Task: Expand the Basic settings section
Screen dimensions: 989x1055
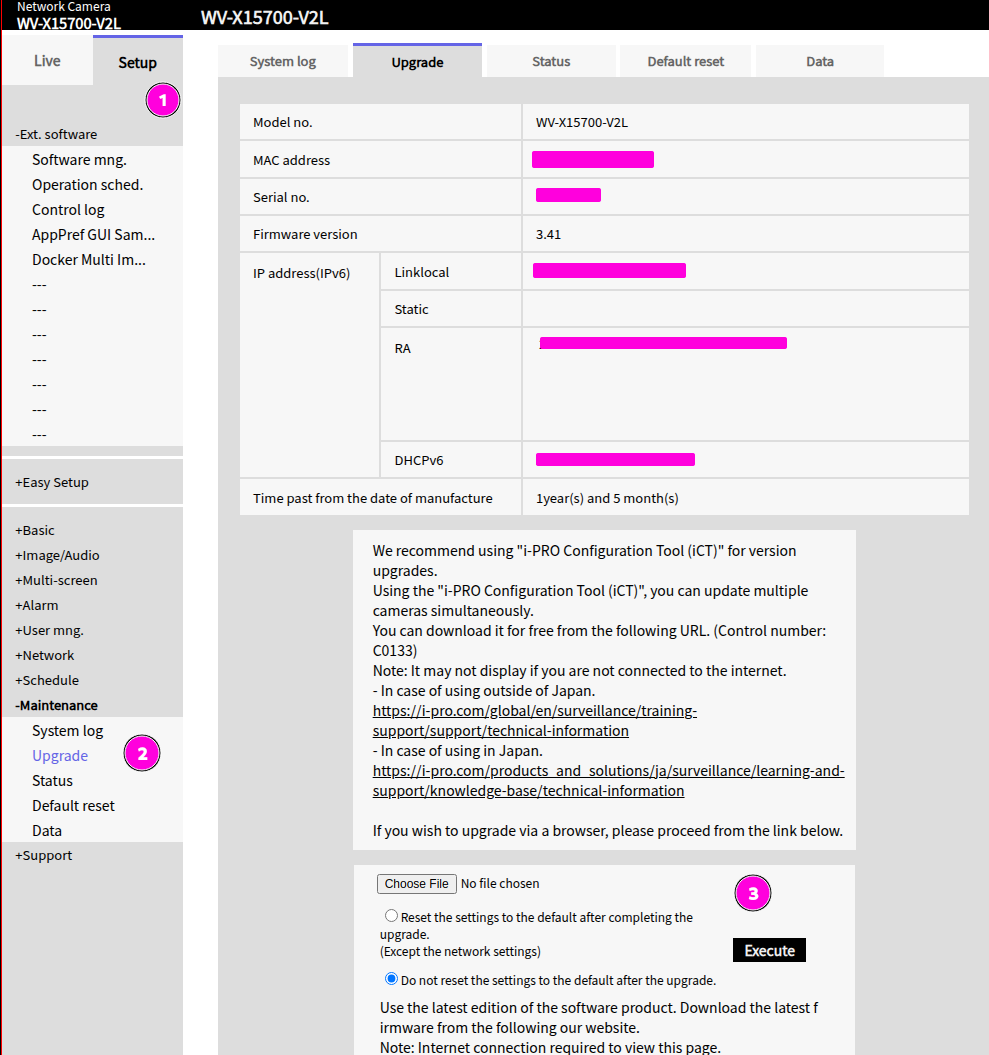Action: (x=35, y=530)
